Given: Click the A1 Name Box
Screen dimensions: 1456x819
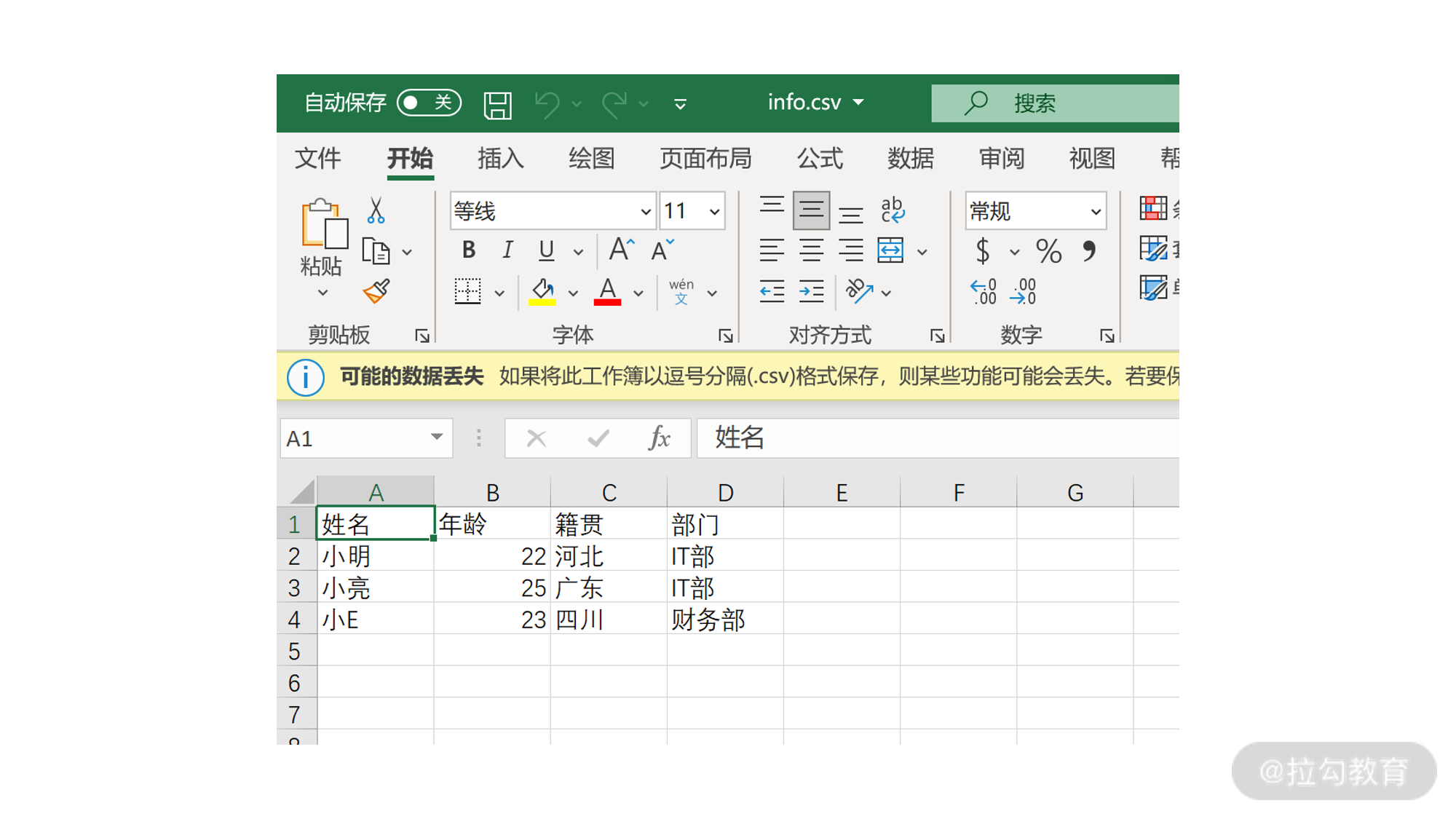Looking at the screenshot, I should (366, 438).
